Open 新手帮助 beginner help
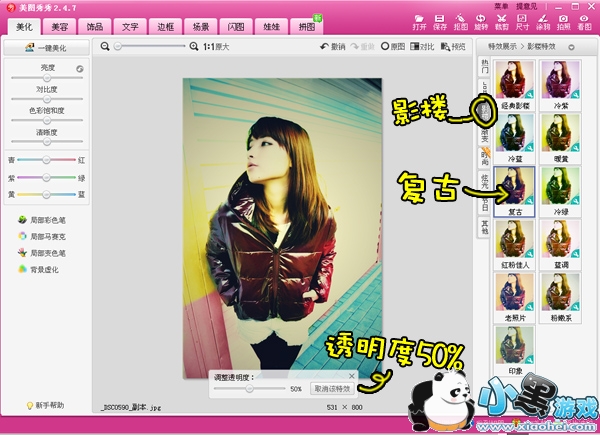The height and width of the screenshot is (435, 600). (45, 405)
